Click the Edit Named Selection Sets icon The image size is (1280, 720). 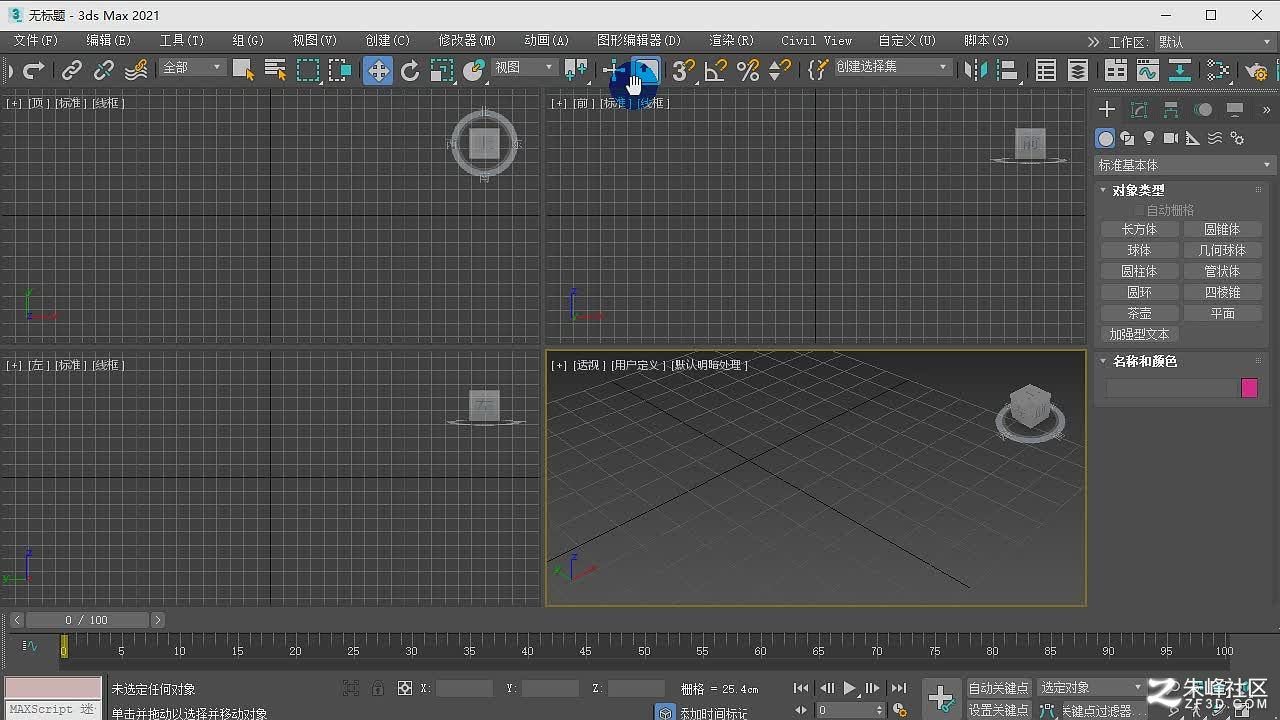coord(818,70)
